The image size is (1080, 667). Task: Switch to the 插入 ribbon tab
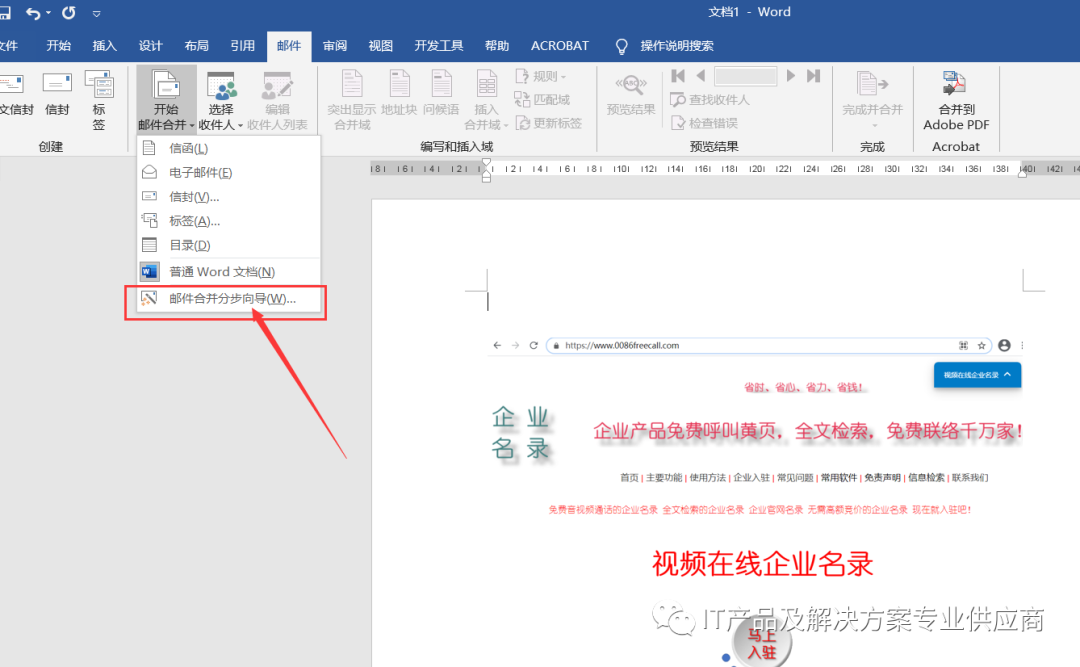click(105, 45)
